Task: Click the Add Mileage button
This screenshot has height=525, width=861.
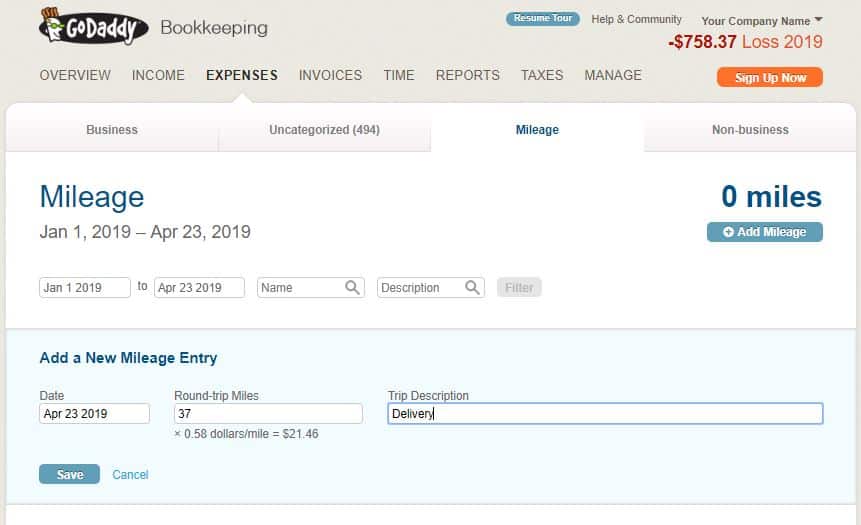Action: point(765,232)
